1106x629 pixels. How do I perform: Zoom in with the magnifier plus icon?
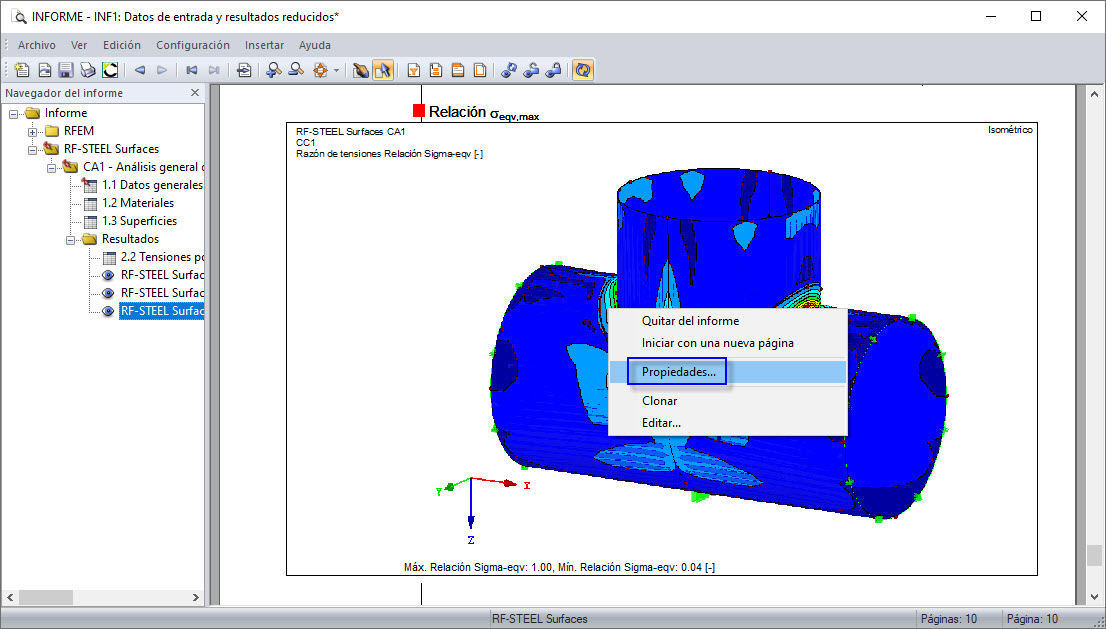point(274,70)
